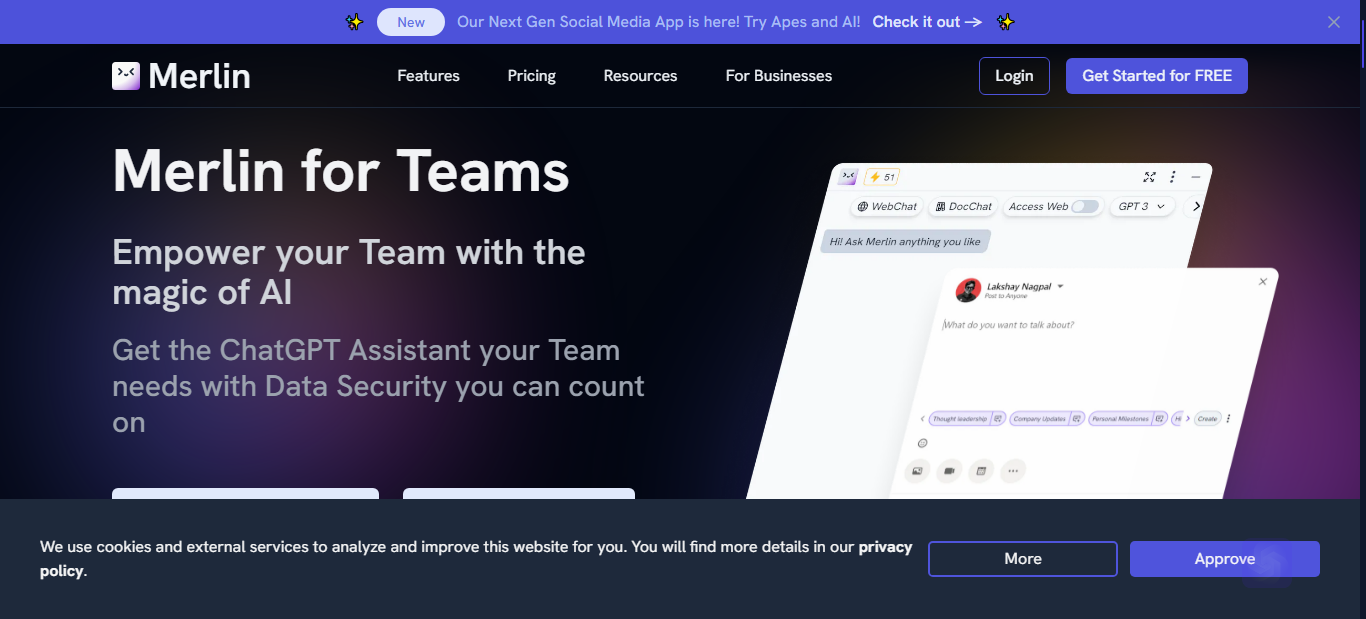Image resolution: width=1366 pixels, height=619 pixels.
Task: Click the Create button in the composer
Action: pyautogui.click(x=1208, y=419)
